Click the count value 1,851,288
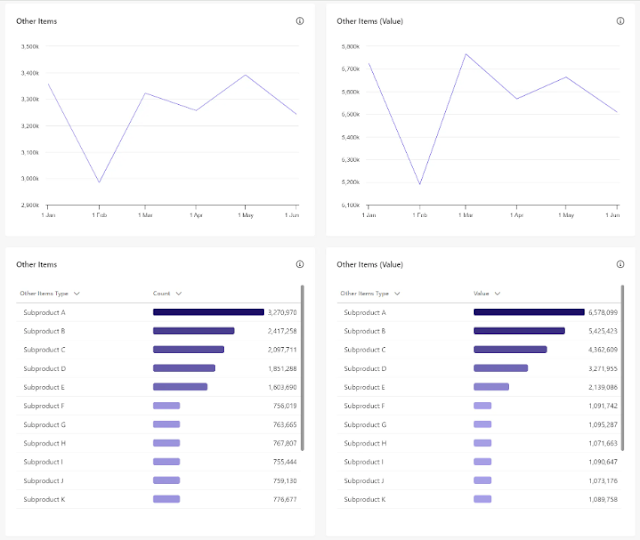Screen dimensions: 640x540 tap(282, 369)
